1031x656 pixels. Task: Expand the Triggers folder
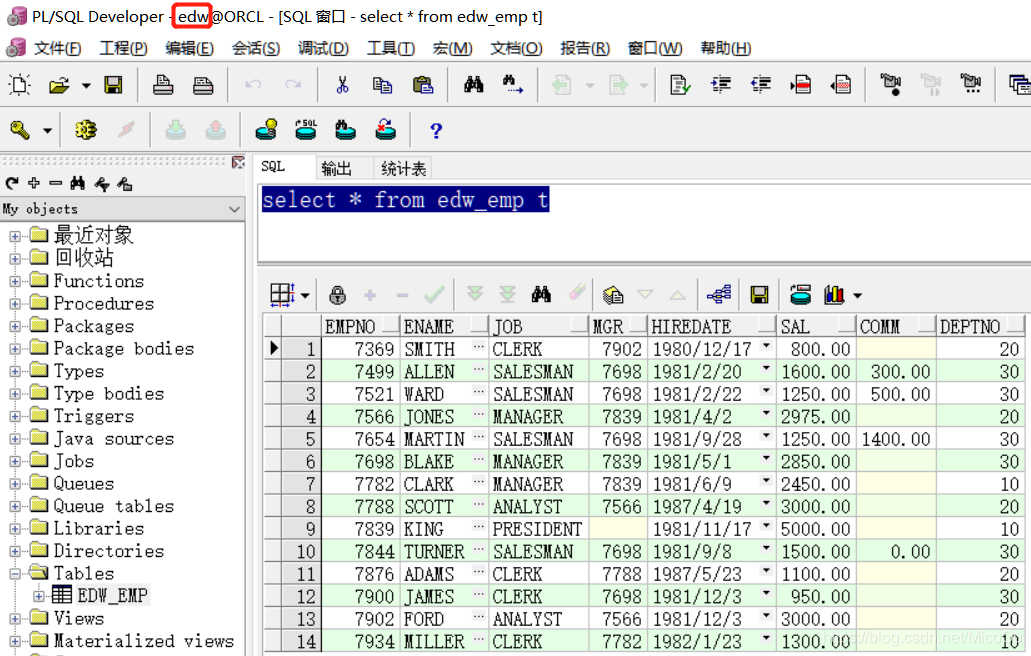pyautogui.click(x=14, y=416)
